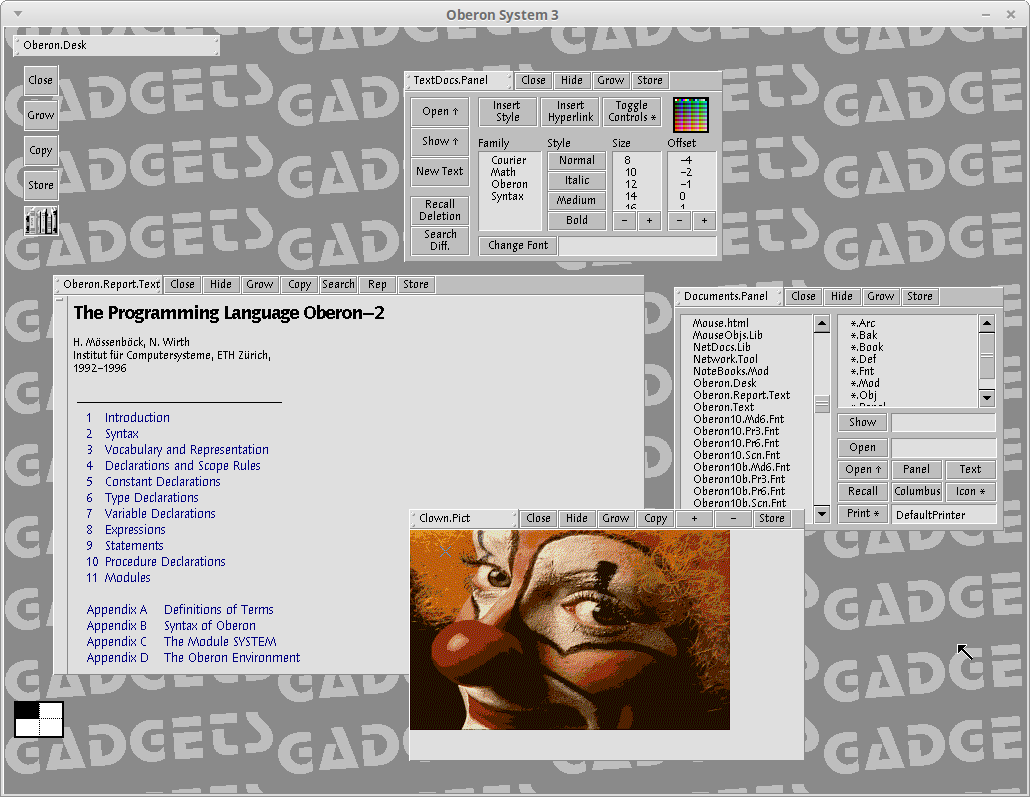Click Rep in the Oberon.Report.Text menu bar

tap(377, 285)
